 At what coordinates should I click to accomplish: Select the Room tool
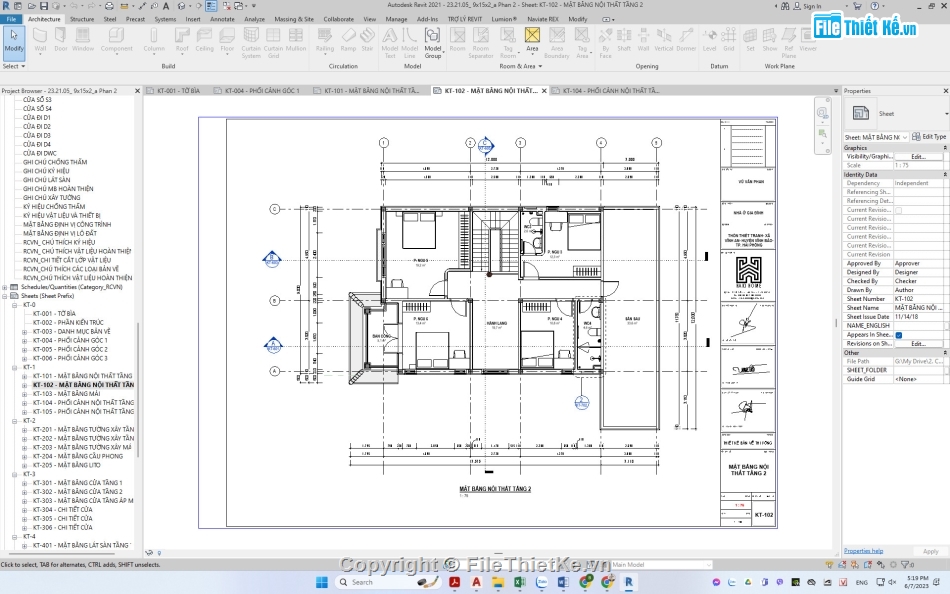(457, 41)
